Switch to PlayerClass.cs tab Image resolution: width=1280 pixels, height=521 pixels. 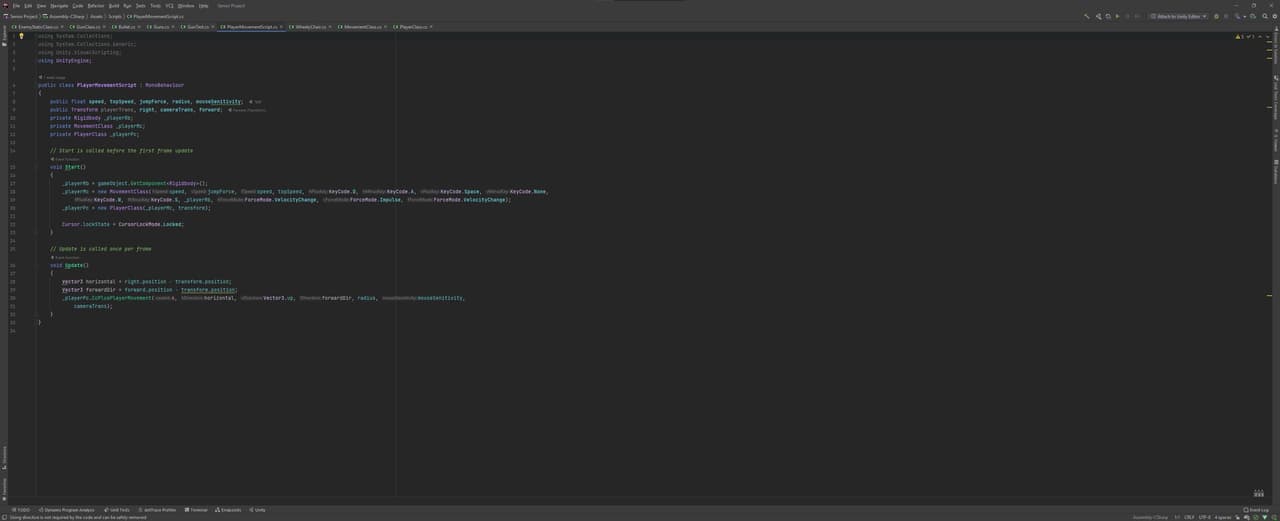pyautogui.click(x=412, y=27)
